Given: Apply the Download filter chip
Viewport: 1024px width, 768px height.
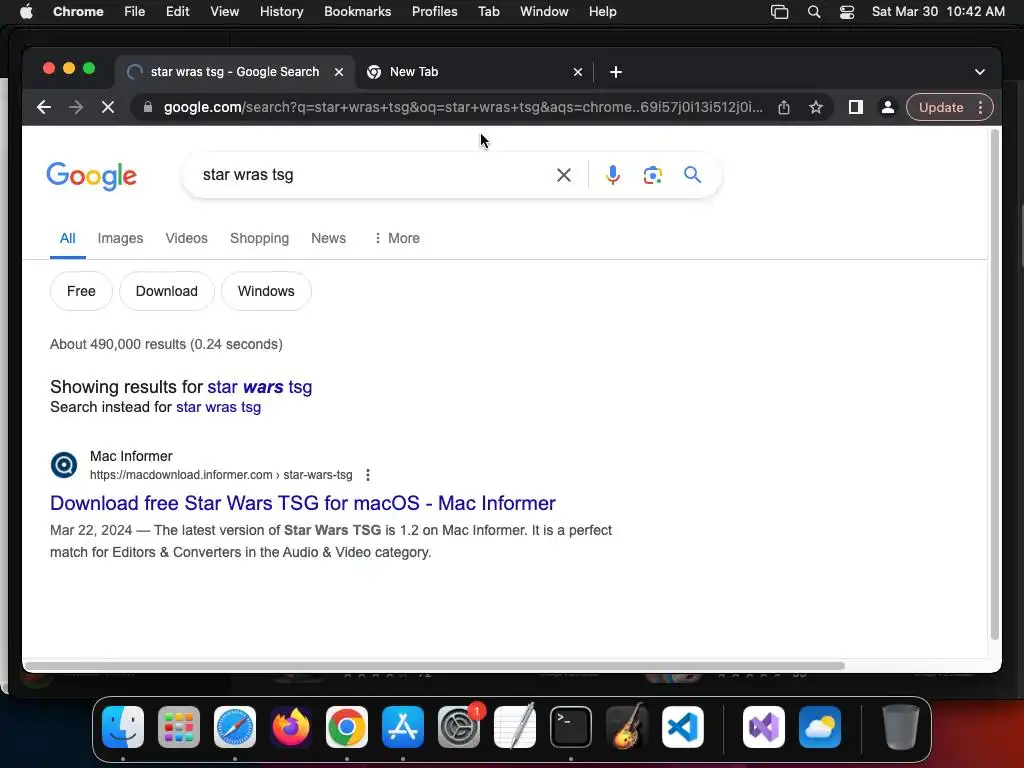Looking at the screenshot, I should pyautogui.click(x=167, y=291).
